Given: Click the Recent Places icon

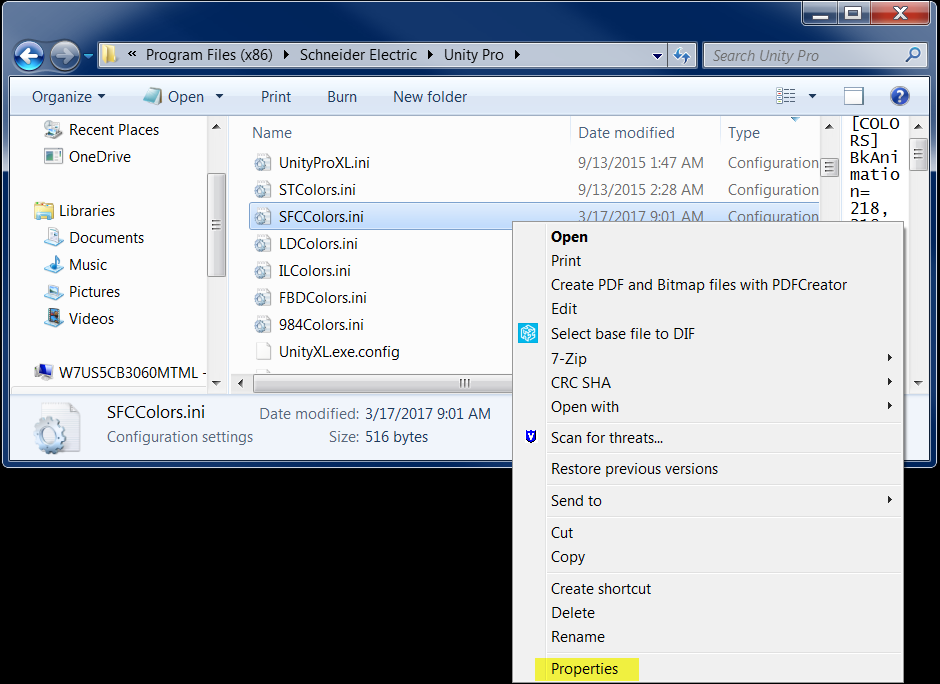Looking at the screenshot, I should (53, 129).
